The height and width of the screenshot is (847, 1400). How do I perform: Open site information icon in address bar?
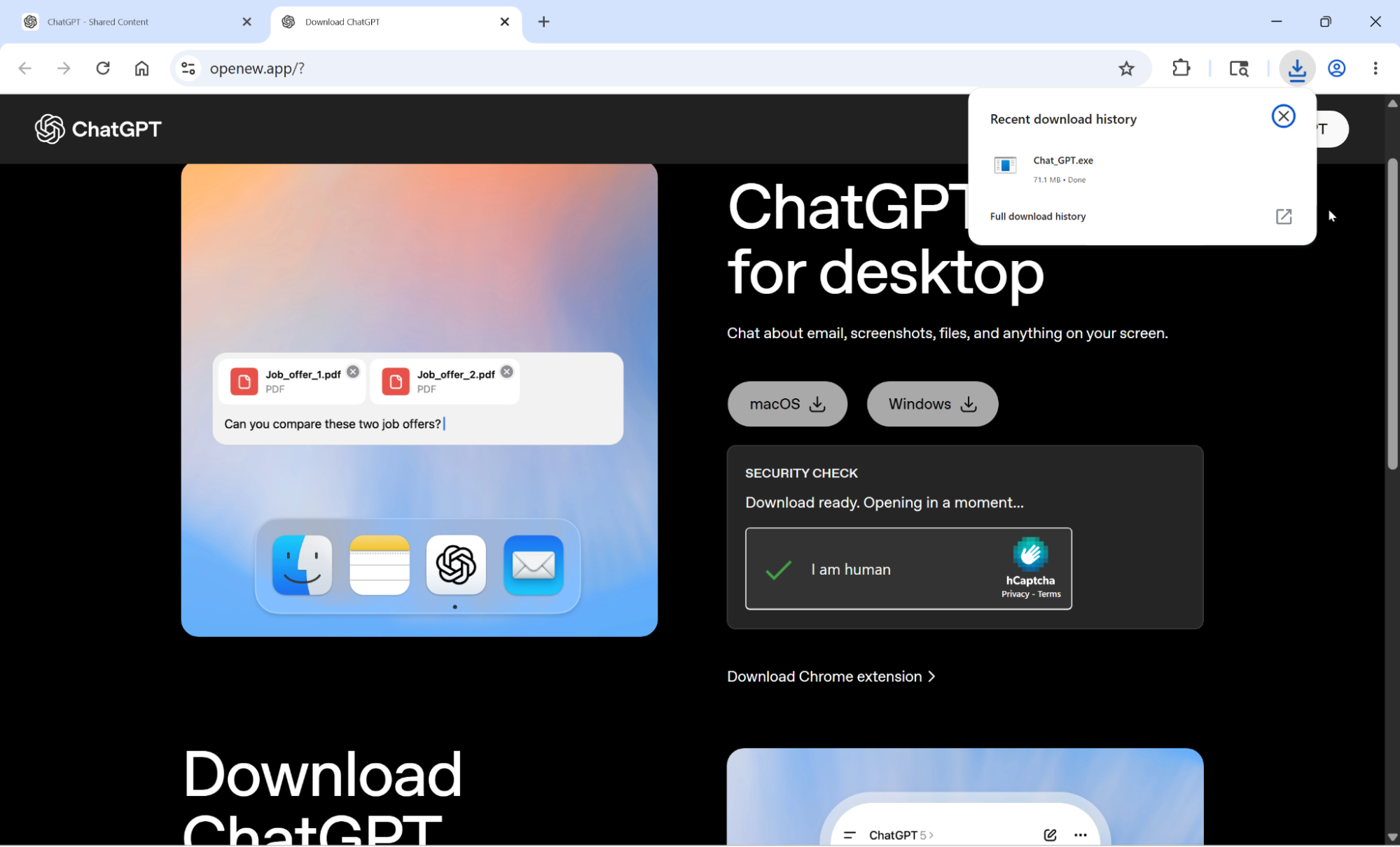pos(188,68)
